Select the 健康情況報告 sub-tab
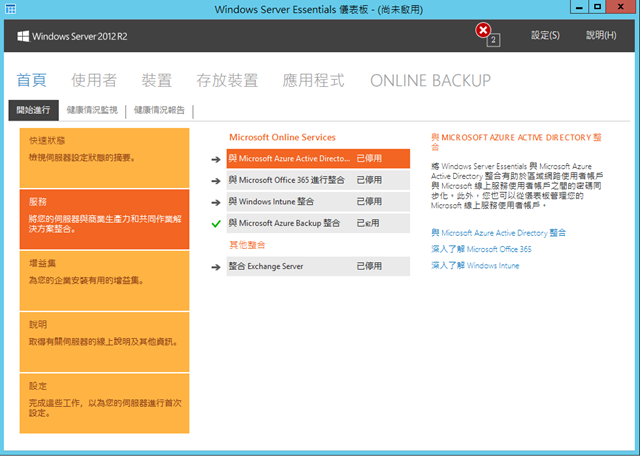 pyautogui.click(x=160, y=110)
